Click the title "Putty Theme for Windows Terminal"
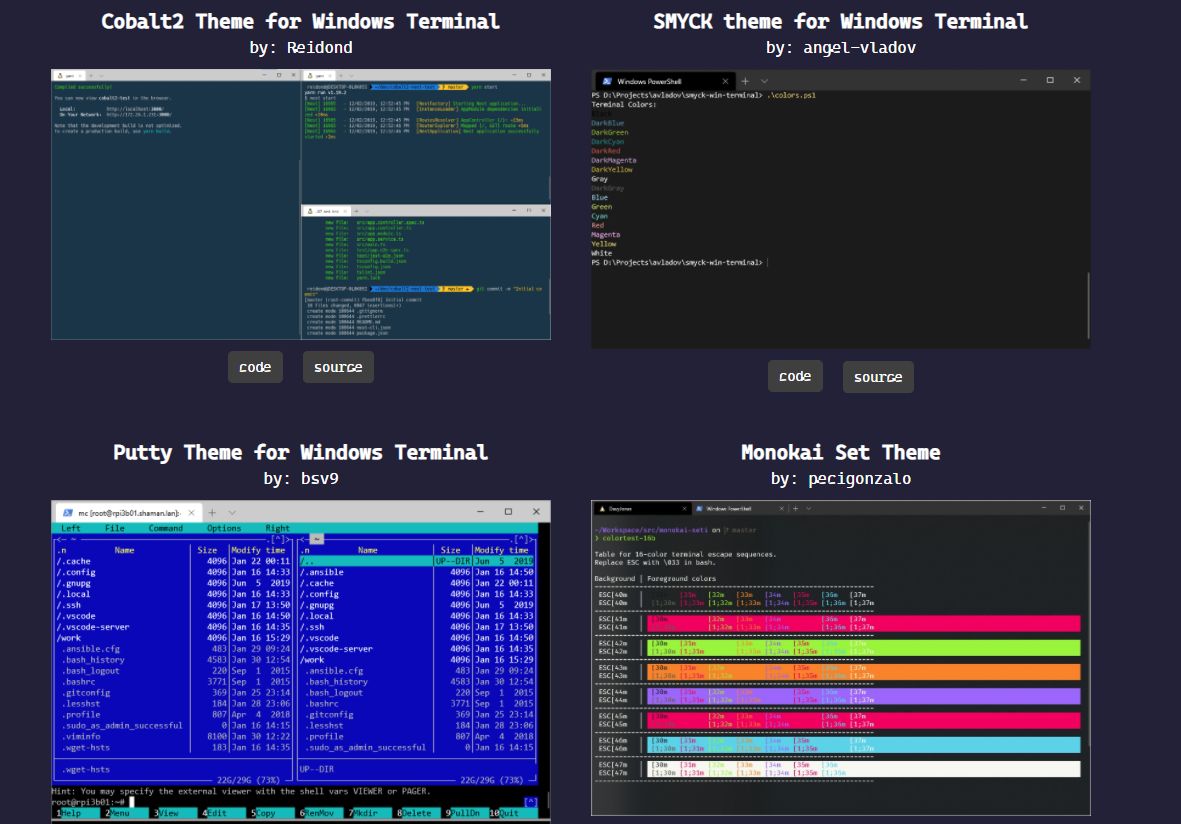Screen dimensions: 1181x824 pos(301,452)
